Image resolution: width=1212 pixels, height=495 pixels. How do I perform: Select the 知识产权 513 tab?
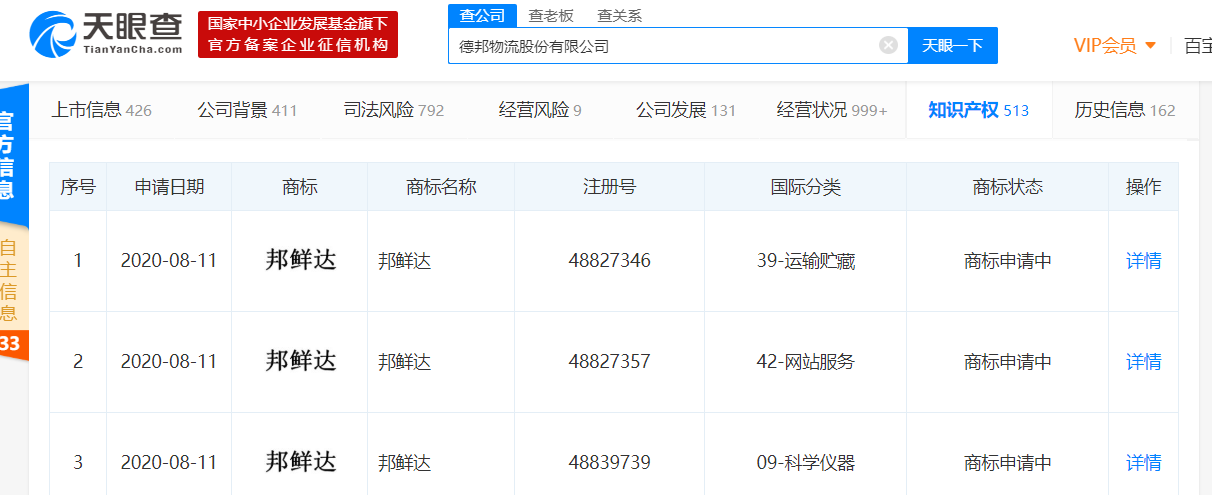point(978,110)
